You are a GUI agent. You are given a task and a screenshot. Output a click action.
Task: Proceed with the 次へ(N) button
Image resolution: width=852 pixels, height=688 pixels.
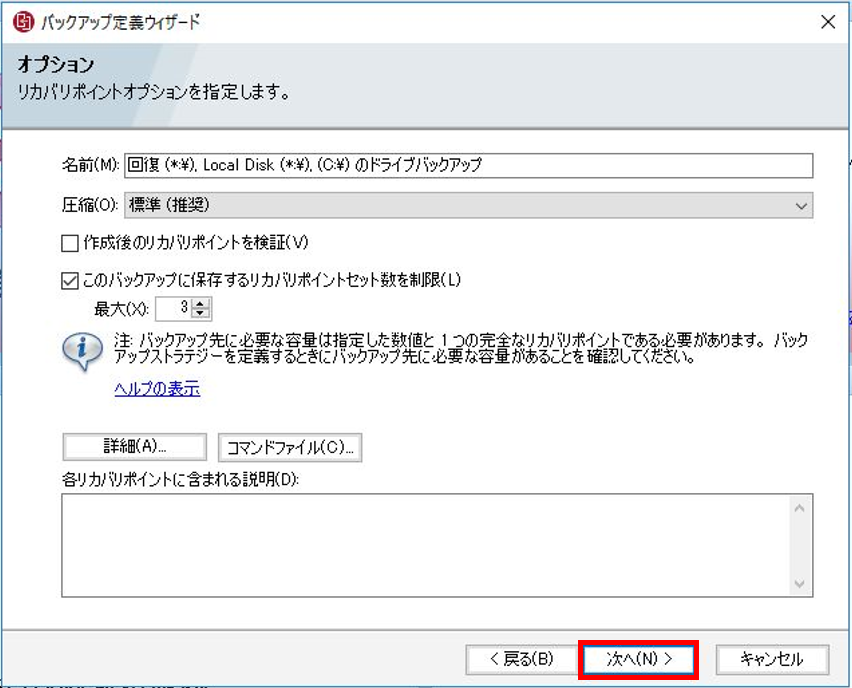pyautogui.click(x=638, y=659)
